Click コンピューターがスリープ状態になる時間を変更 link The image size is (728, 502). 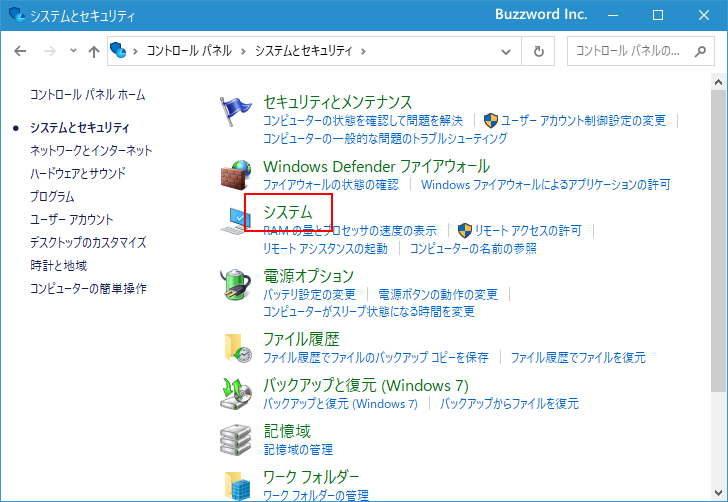point(369,312)
